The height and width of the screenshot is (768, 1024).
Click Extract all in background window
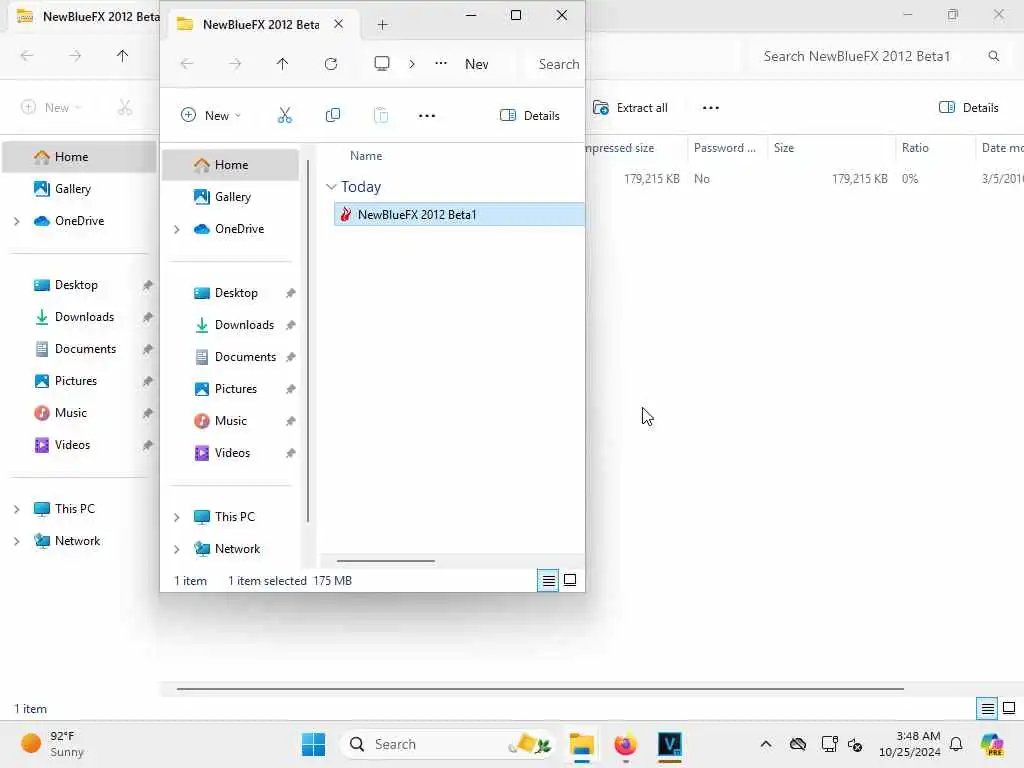tap(630, 108)
